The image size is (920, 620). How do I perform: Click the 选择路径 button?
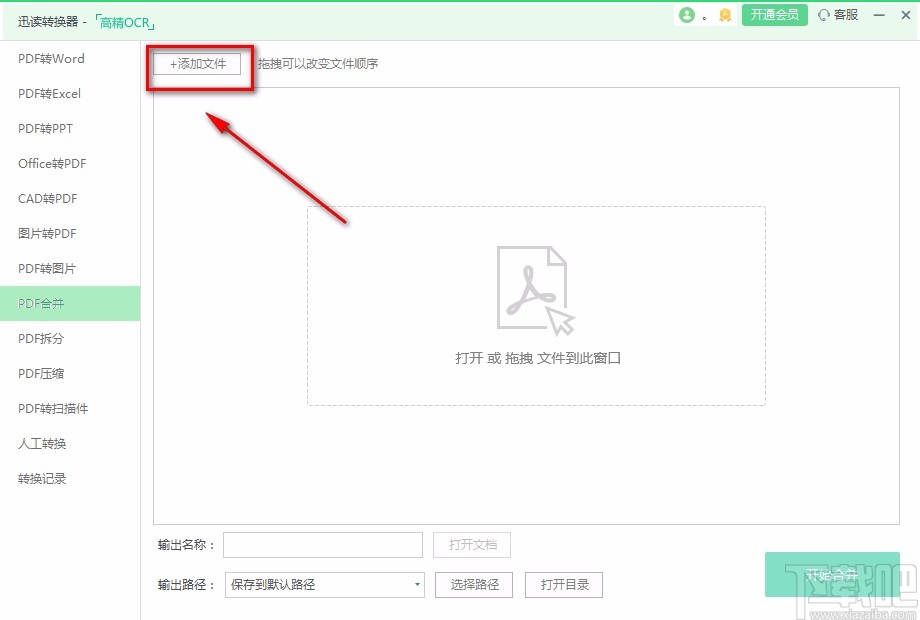tap(472, 585)
